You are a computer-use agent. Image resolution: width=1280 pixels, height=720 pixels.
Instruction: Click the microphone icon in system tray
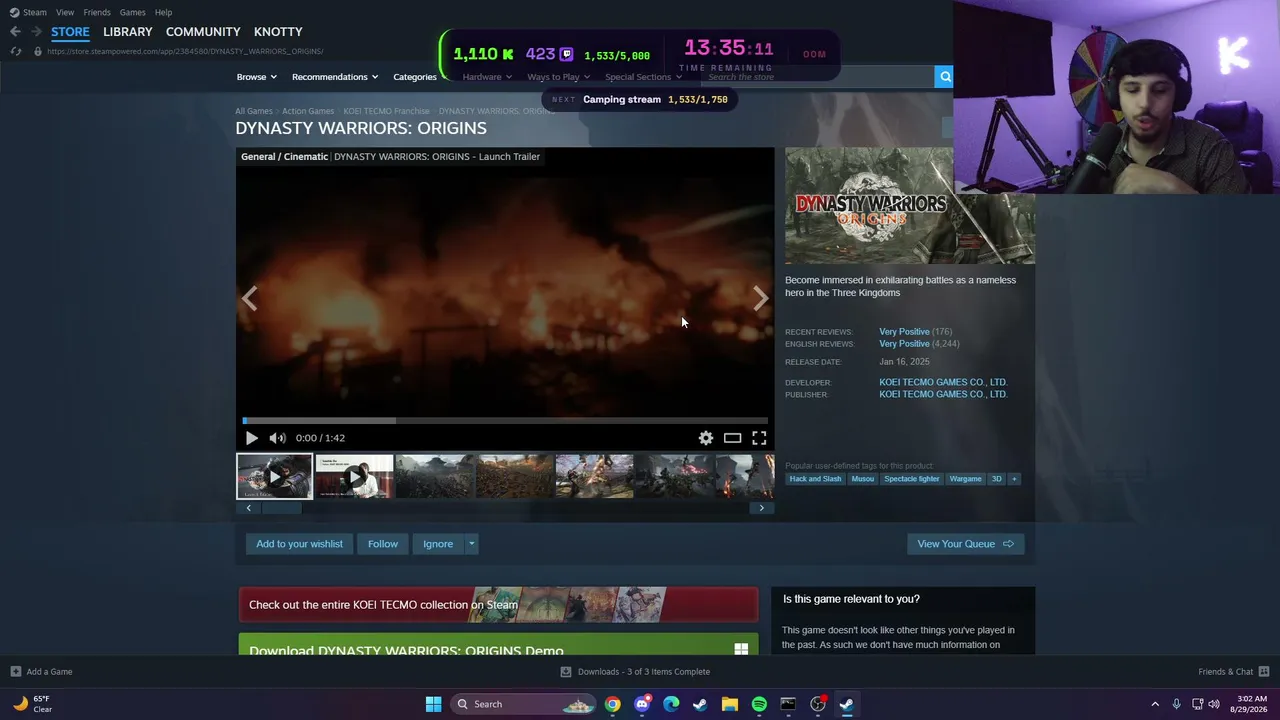tap(1176, 704)
